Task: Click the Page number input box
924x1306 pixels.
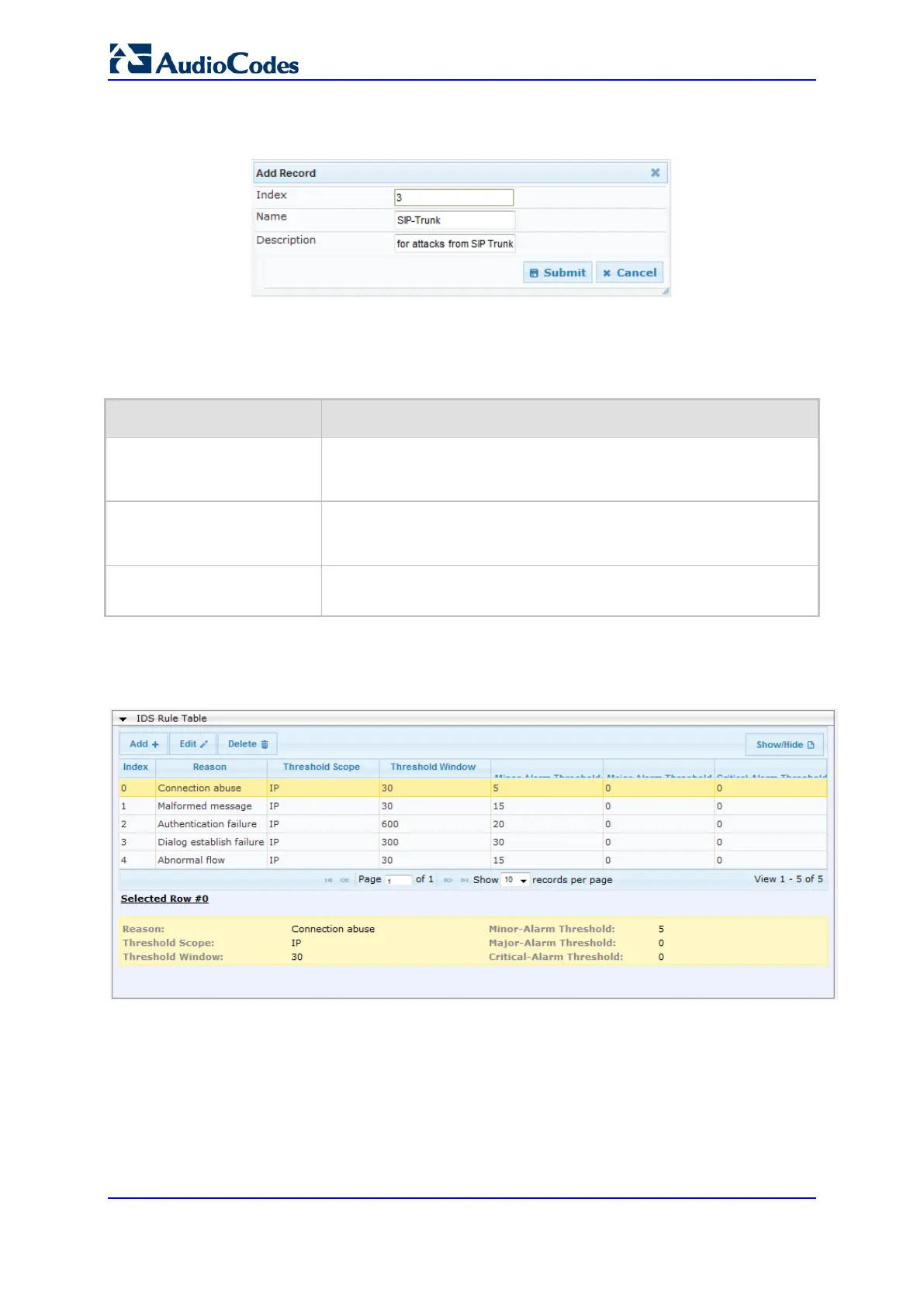Action: click(398, 880)
